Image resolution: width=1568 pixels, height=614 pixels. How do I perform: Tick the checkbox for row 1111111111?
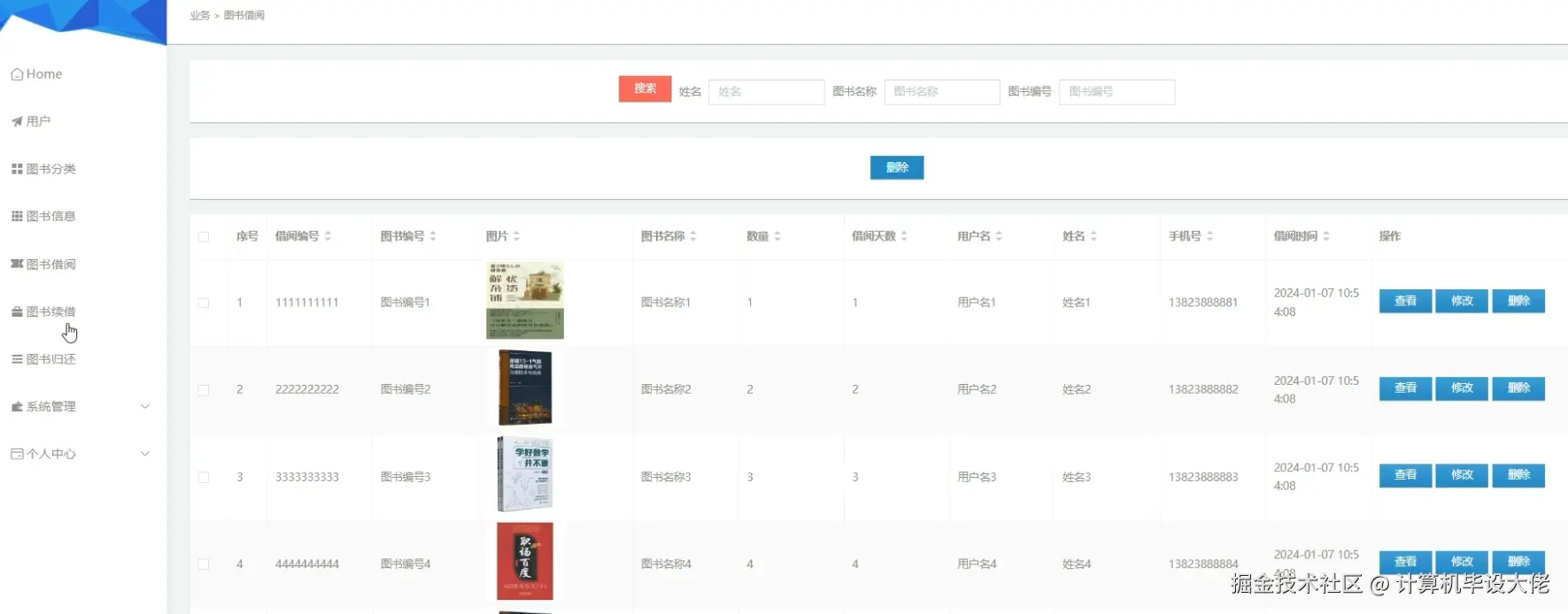[x=204, y=303]
